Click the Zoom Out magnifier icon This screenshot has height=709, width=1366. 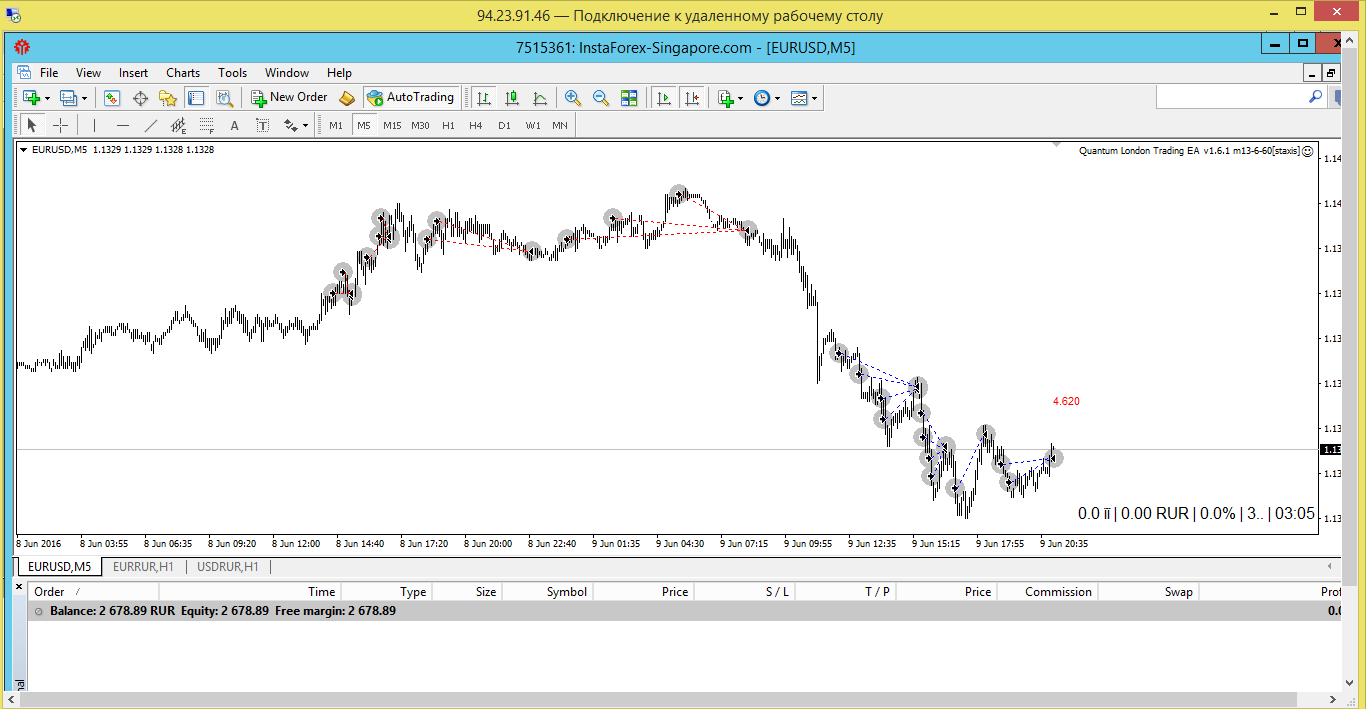point(601,97)
